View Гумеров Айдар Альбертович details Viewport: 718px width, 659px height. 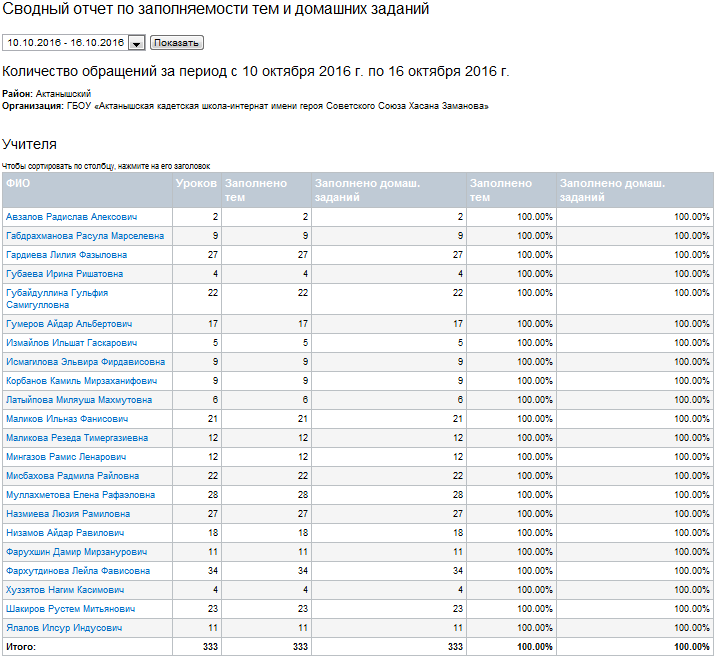69,324
